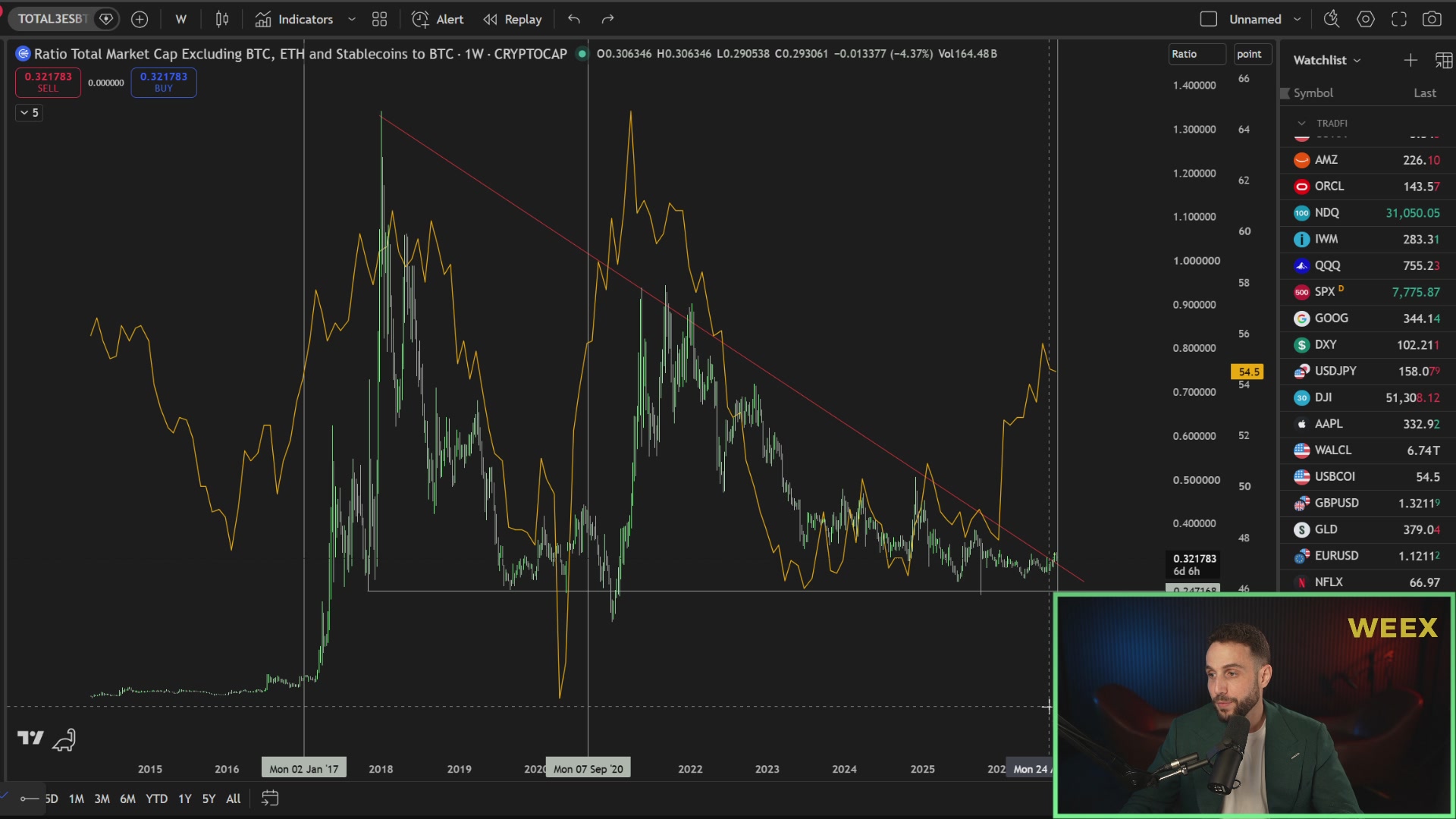Select the YTD time range
This screenshot has height=819, width=1456.
tap(156, 799)
